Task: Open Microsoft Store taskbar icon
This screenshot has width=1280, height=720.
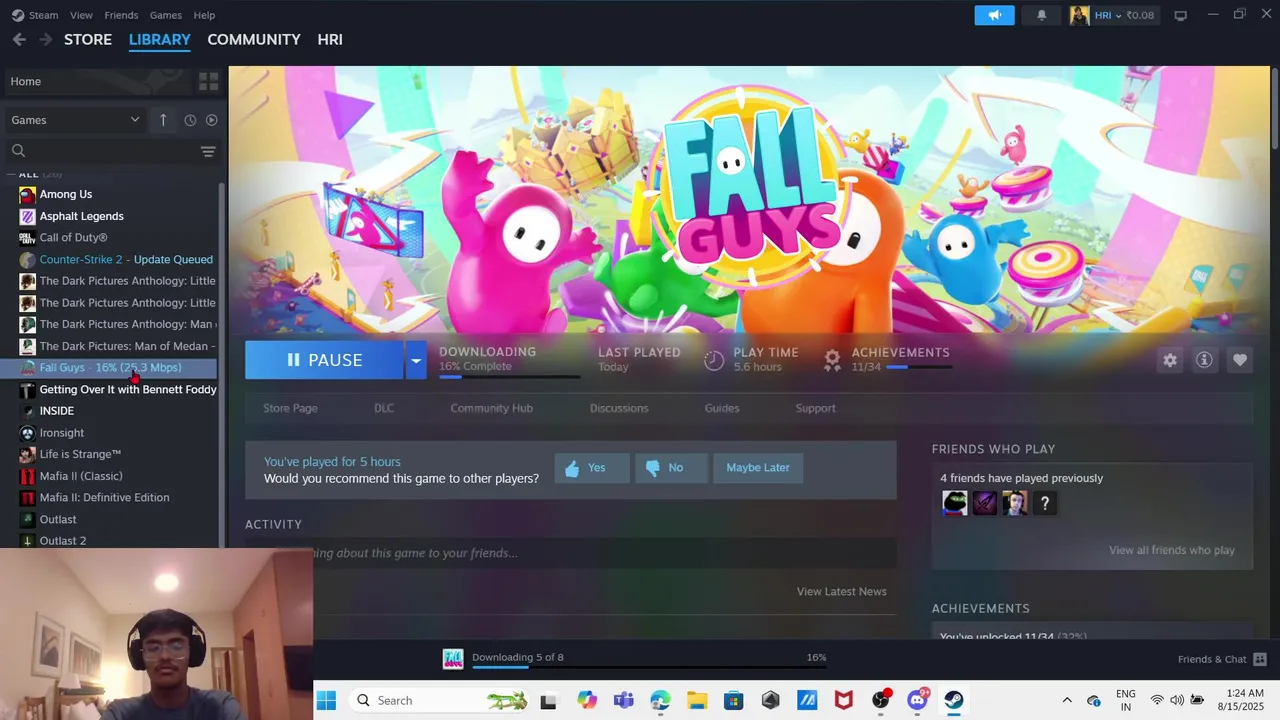Action: point(734,700)
